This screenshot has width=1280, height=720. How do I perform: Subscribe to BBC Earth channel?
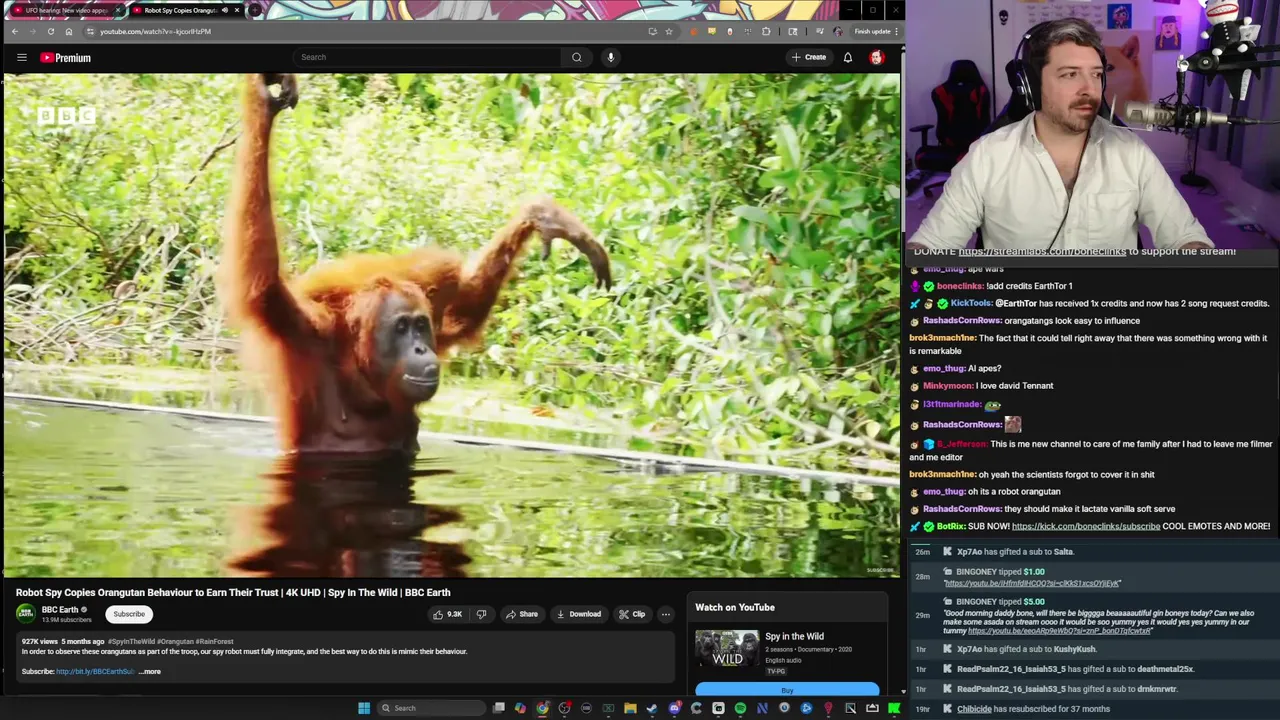pos(129,614)
